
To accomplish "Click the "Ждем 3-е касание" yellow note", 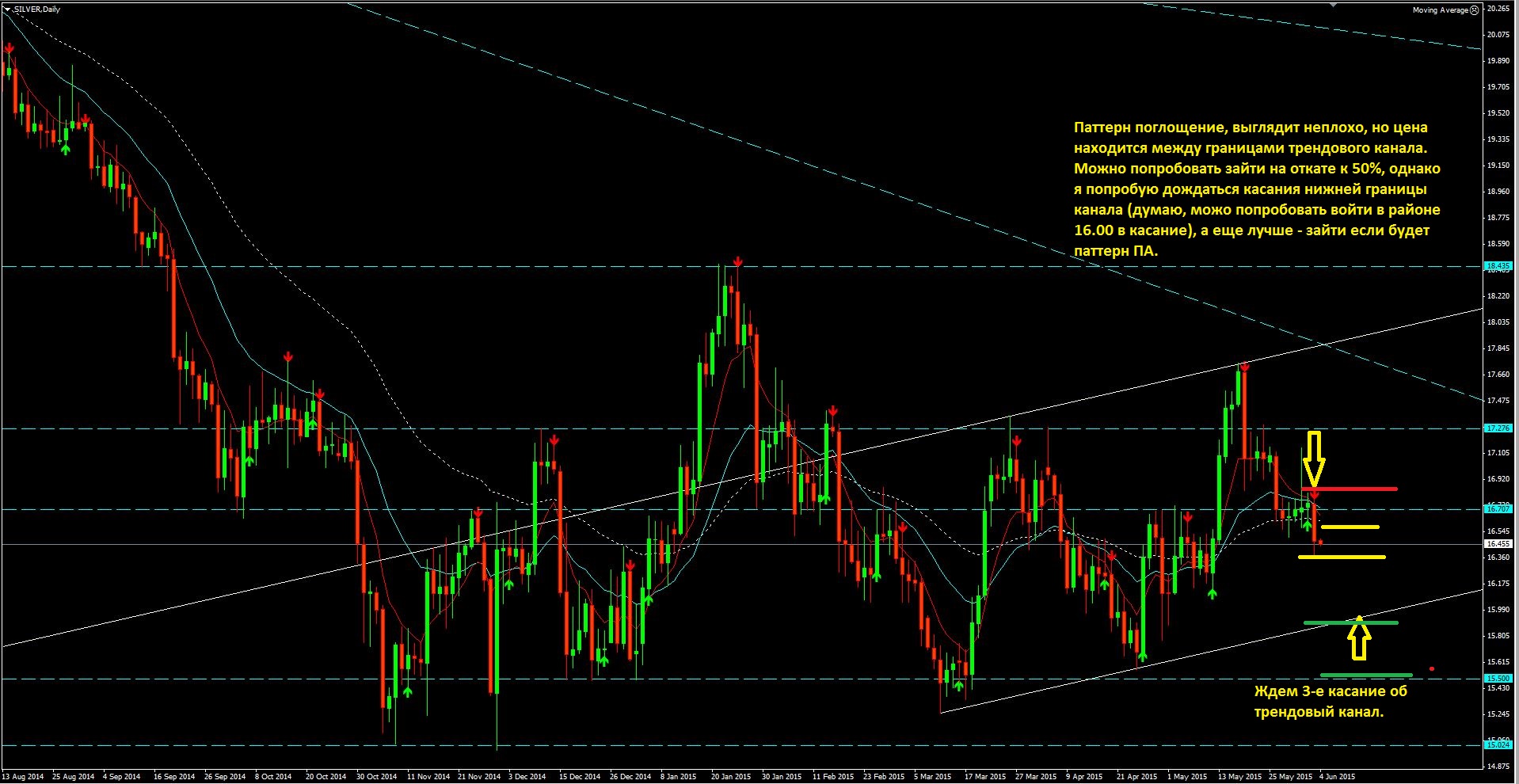I will (1330, 702).
